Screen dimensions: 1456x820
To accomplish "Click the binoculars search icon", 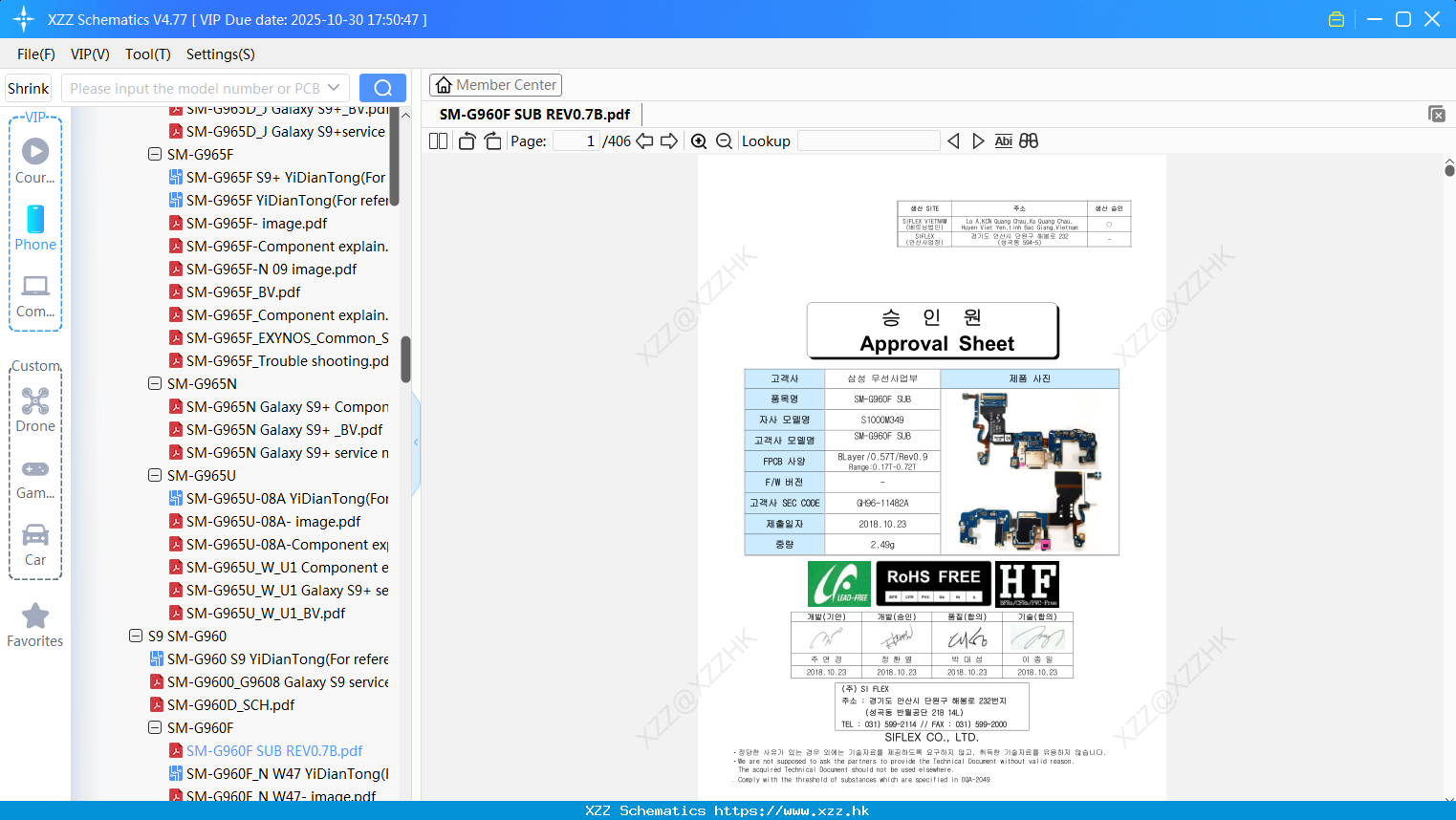I will point(1029,140).
